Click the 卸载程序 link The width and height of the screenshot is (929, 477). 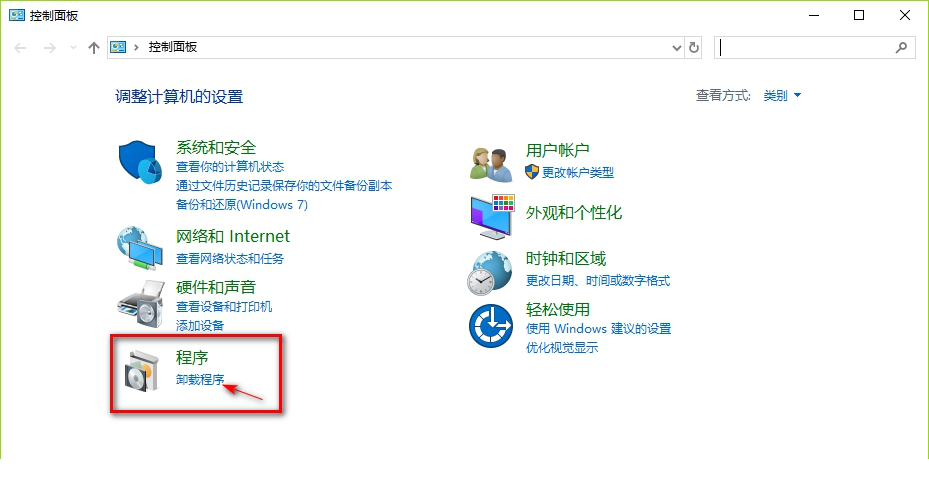coord(200,379)
